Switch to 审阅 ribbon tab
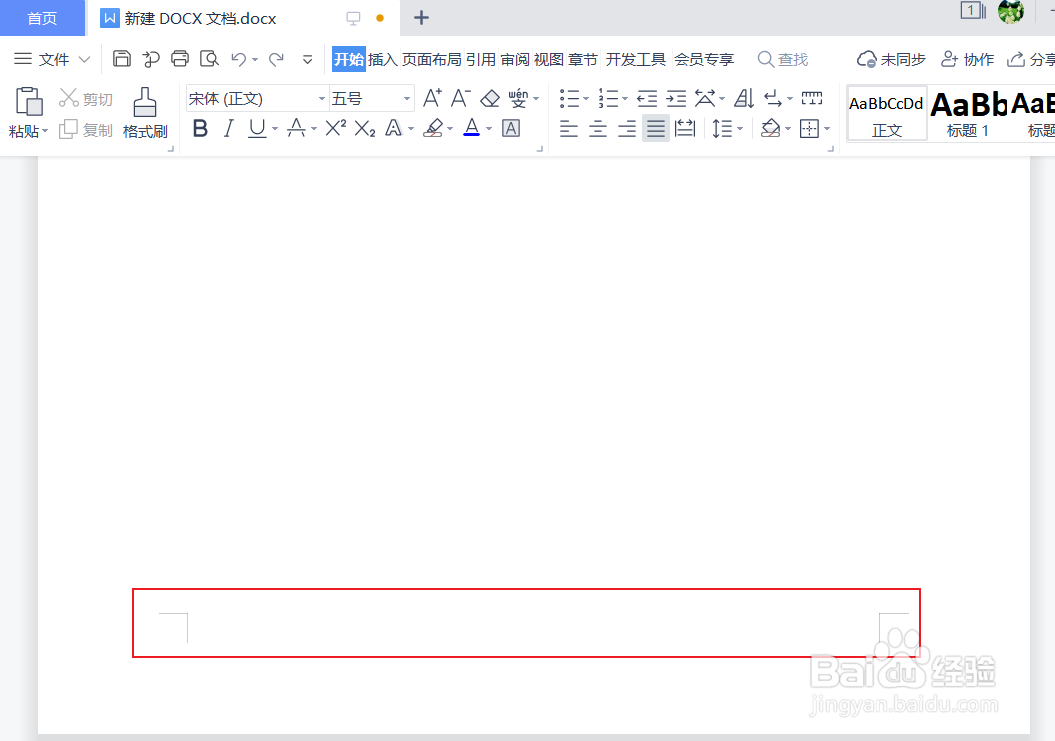This screenshot has width=1055, height=741. point(515,59)
